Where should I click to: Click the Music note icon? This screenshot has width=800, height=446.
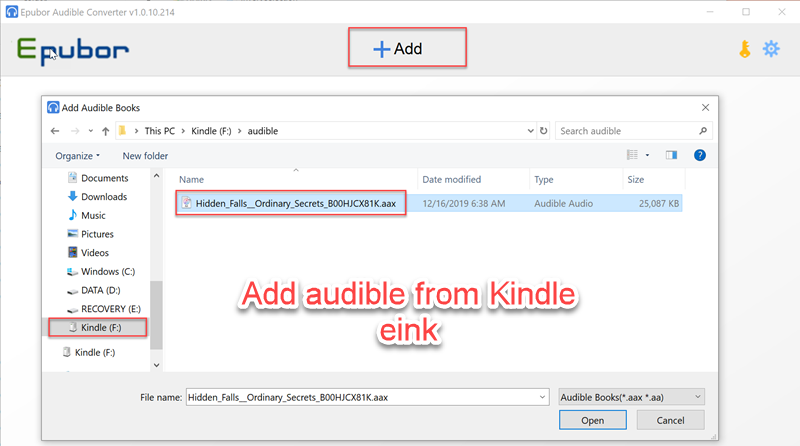72,215
